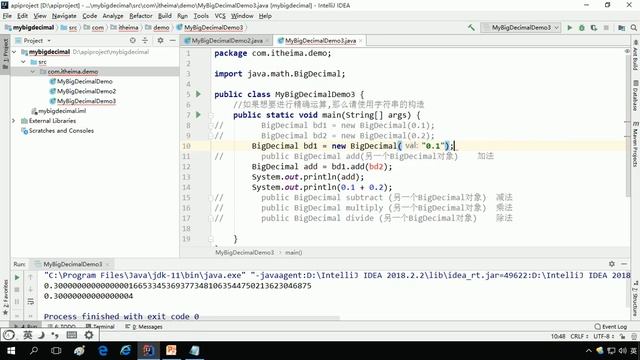Viewport: 640px width, 360px height.
Task: Open the Messages tool window
Action: coord(144,327)
